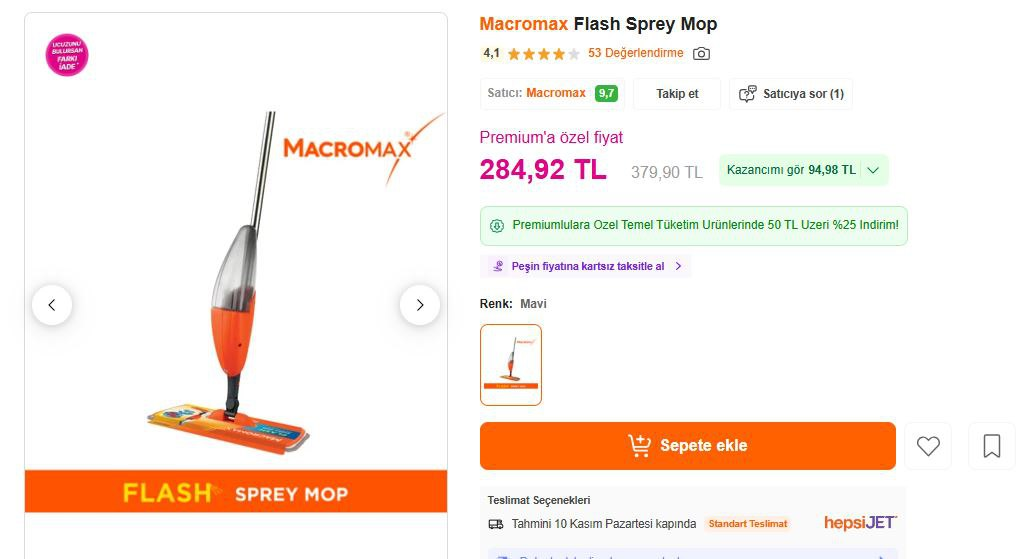Viewport: 1031px width, 559px height.
Task: Add product with Sepete ekle button
Action: tap(687, 446)
